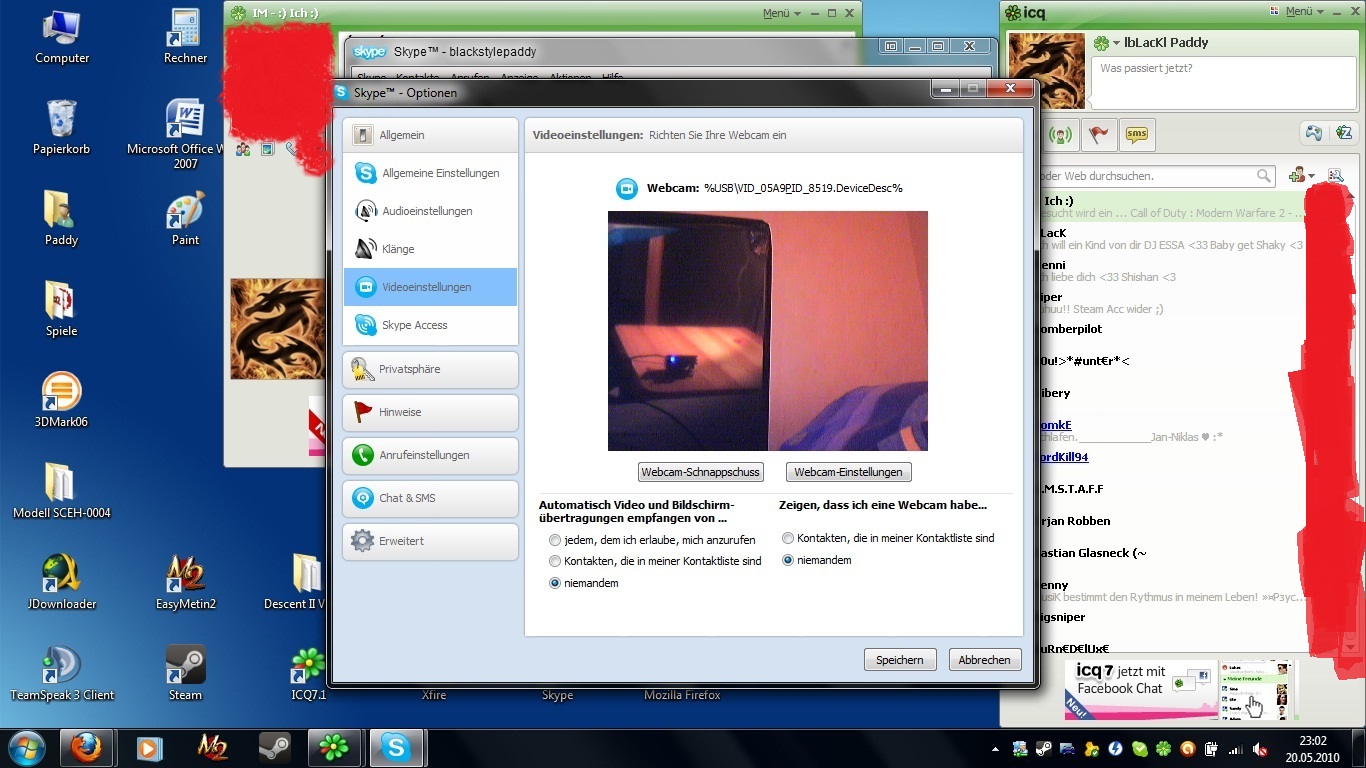Select contact 'rjan Robben' in ICQ list

1075,521
